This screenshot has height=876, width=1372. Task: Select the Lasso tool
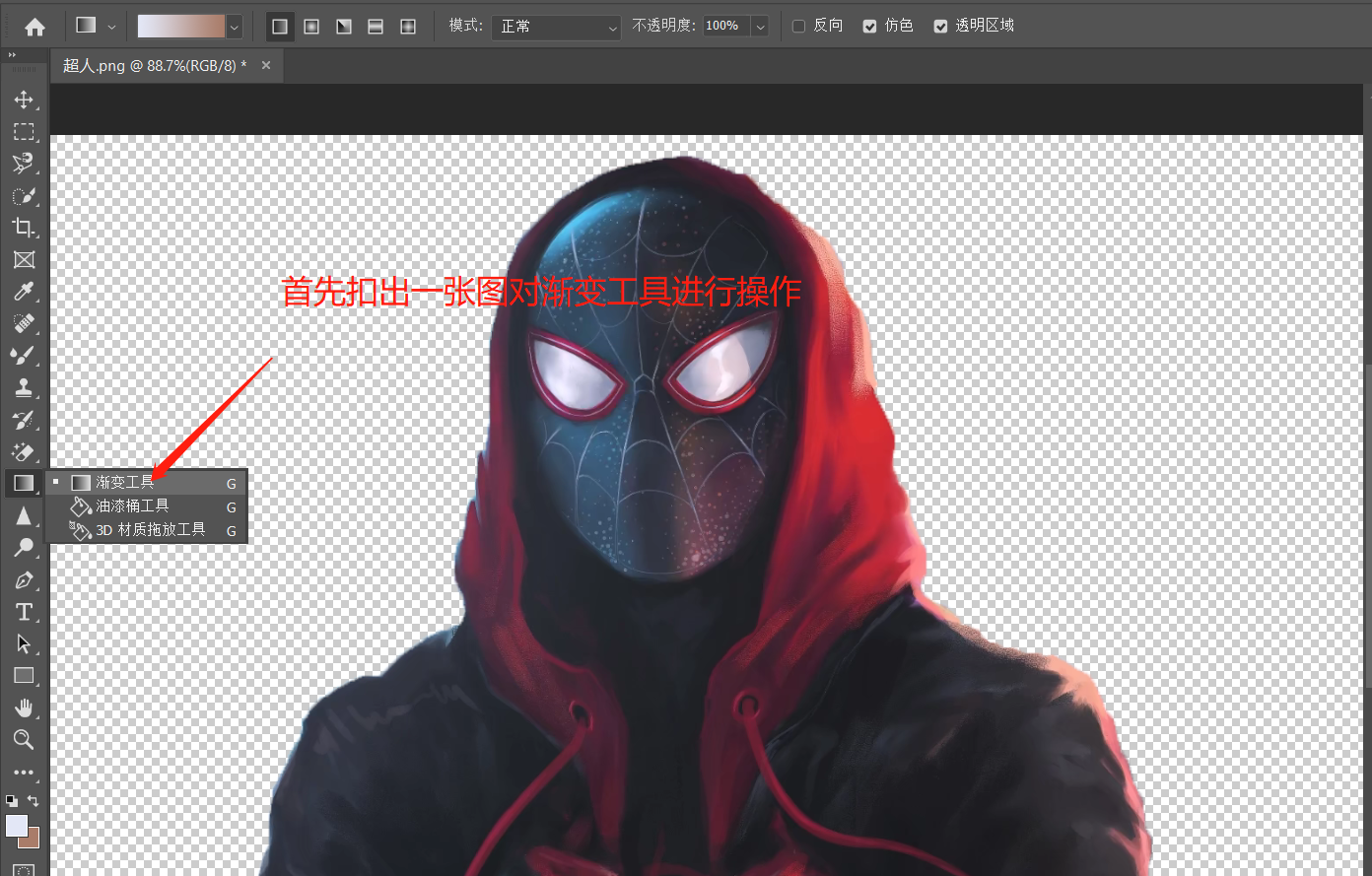(24, 164)
